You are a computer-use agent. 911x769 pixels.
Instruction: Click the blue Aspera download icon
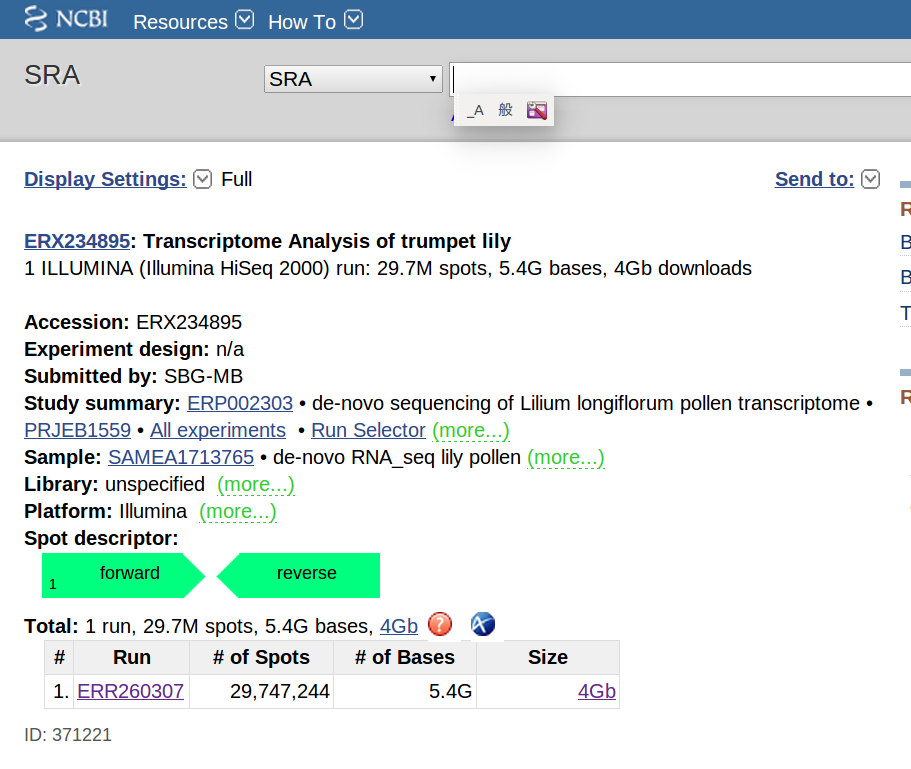tap(483, 624)
